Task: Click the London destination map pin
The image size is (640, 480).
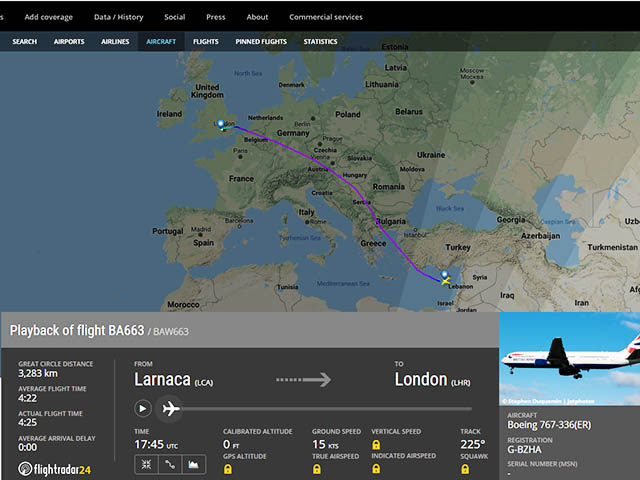Action: [220, 124]
